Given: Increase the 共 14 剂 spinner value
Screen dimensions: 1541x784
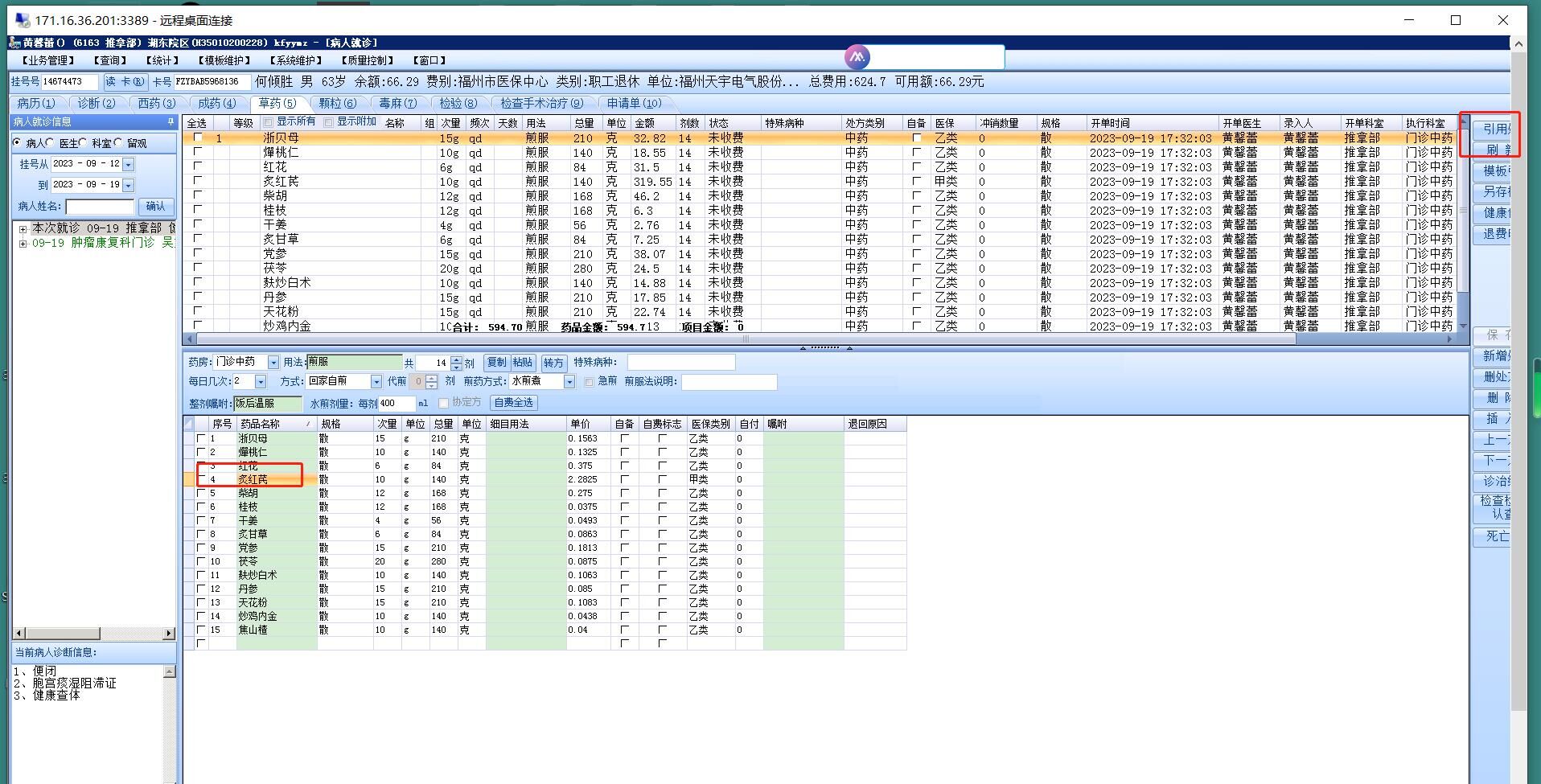Looking at the screenshot, I should click(457, 359).
